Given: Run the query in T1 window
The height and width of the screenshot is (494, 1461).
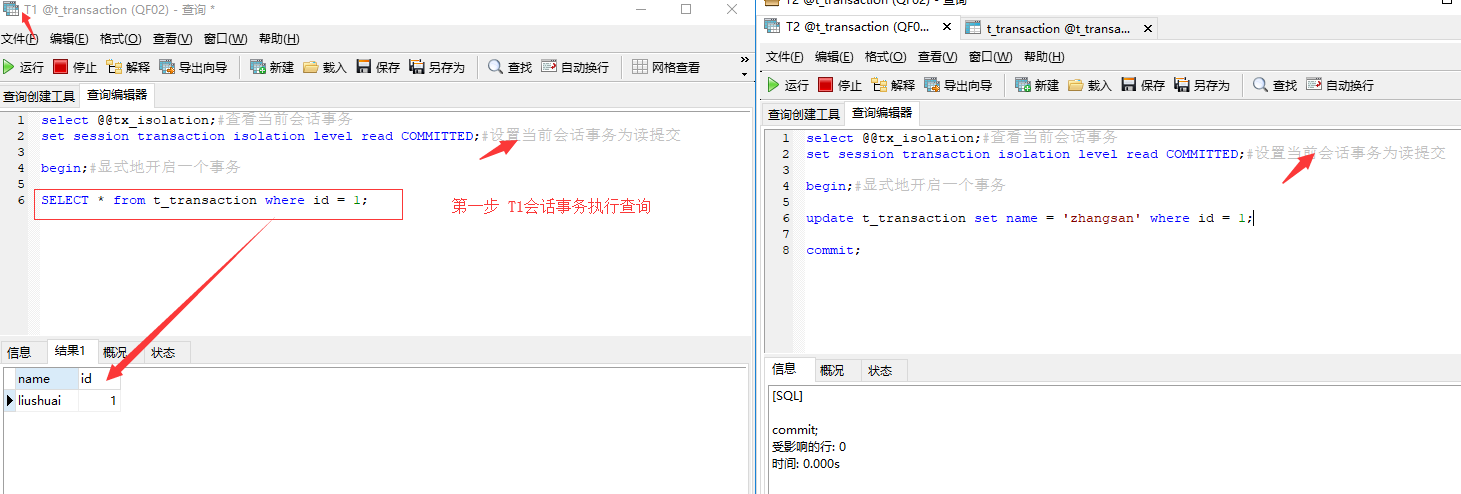Looking at the screenshot, I should click(x=23, y=67).
